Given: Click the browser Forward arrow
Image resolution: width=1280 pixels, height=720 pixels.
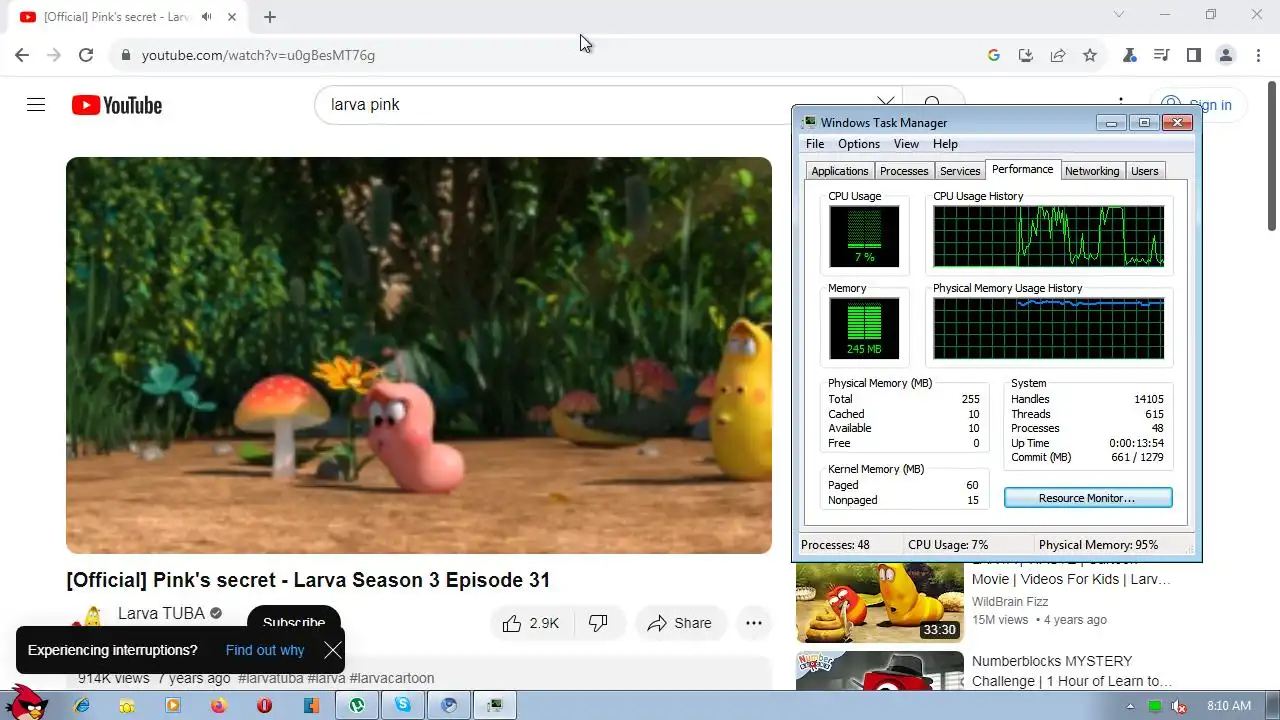Looking at the screenshot, I should coord(54,55).
